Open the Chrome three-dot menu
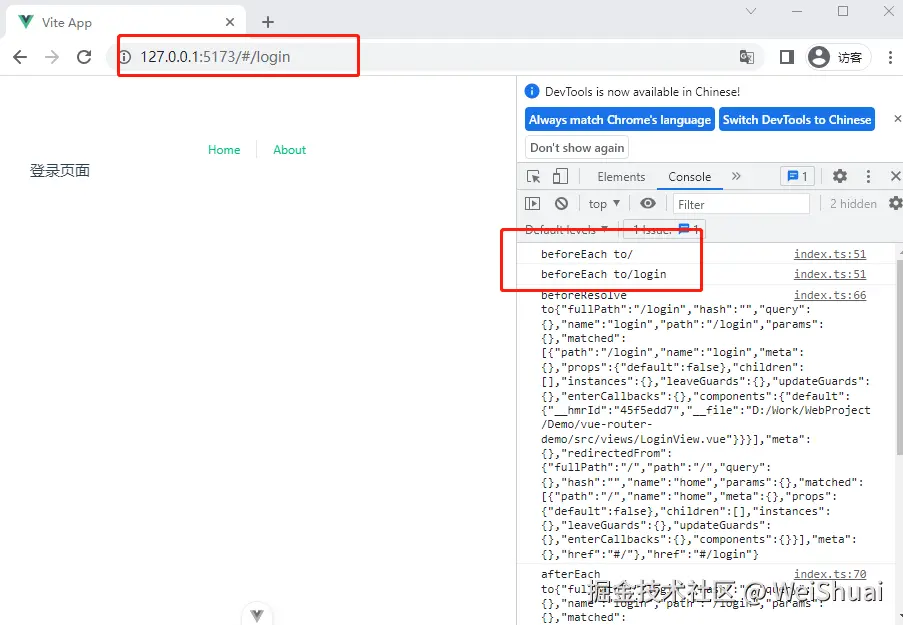This screenshot has width=903, height=625. [x=890, y=57]
